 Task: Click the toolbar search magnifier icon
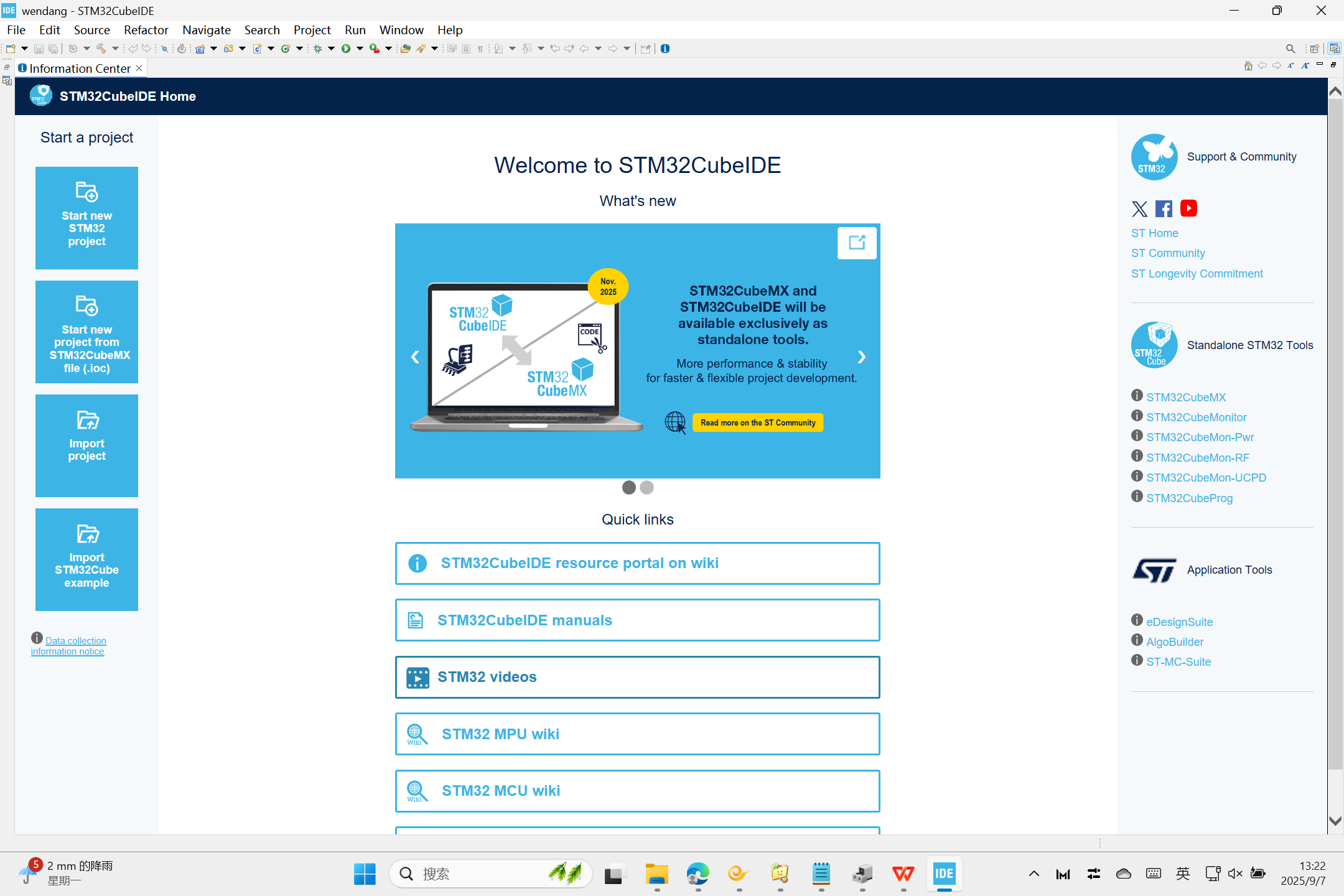pos(1290,49)
